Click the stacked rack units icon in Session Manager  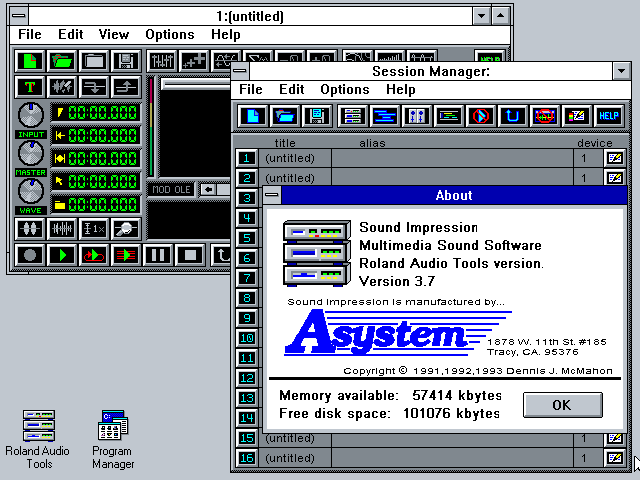point(353,116)
